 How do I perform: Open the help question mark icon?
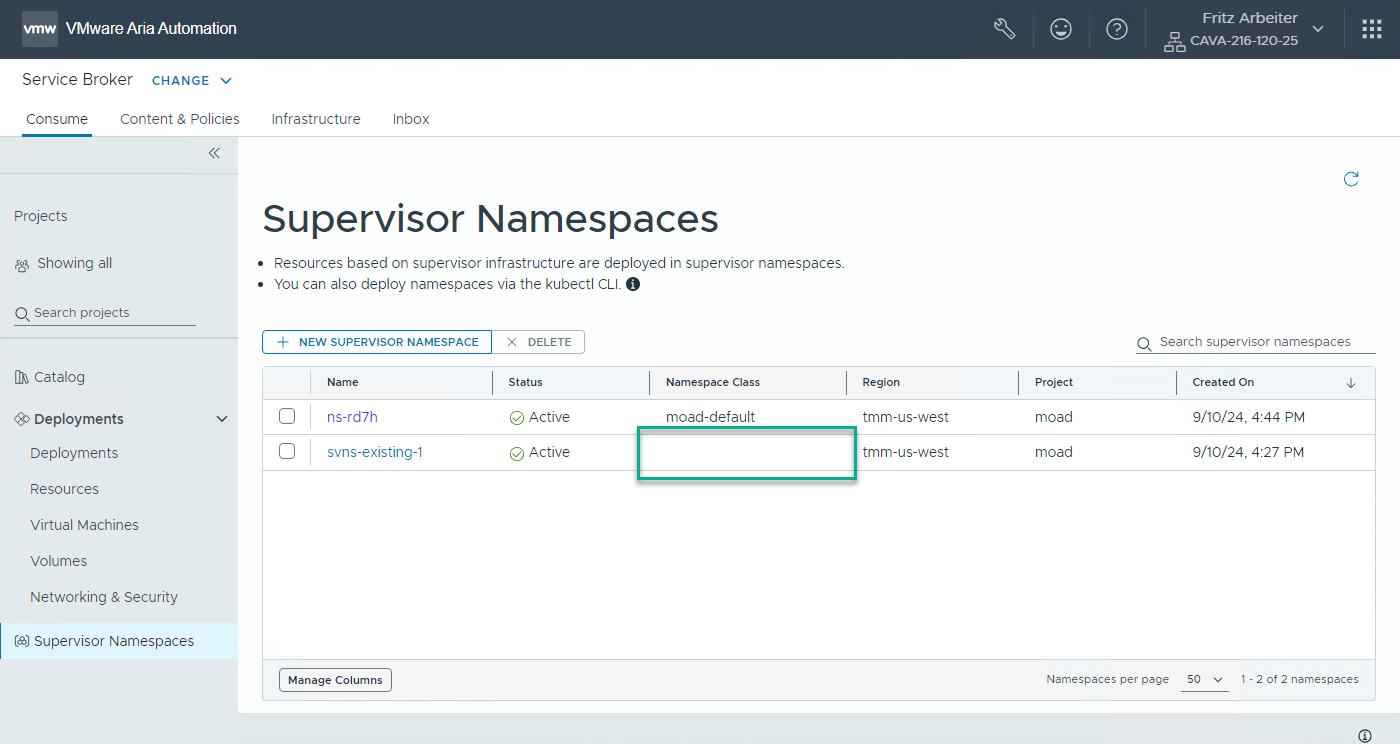point(1117,29)
